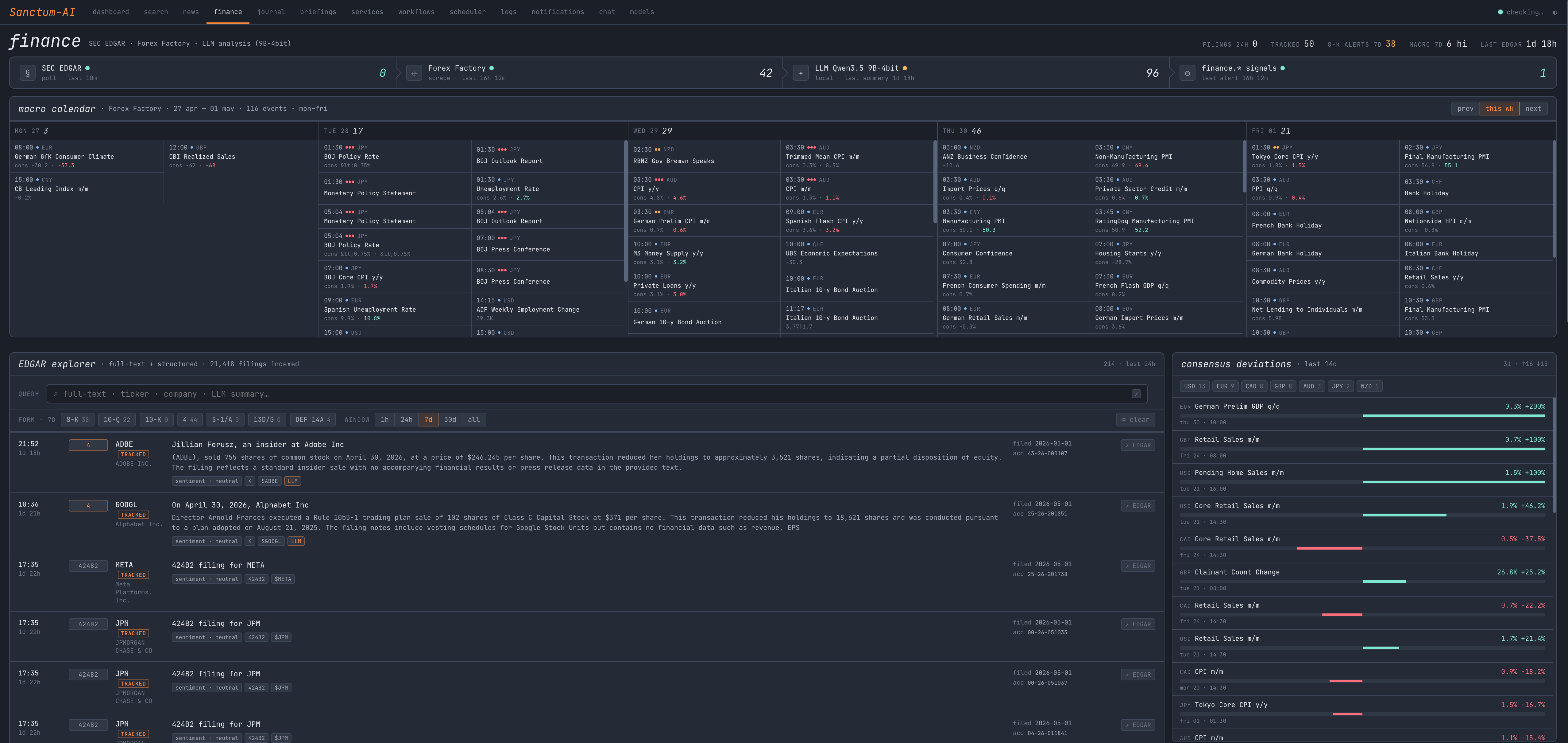1568x743 pixels.
Task: Open EDGAR link for ADBE filing
Action: 1138,445
